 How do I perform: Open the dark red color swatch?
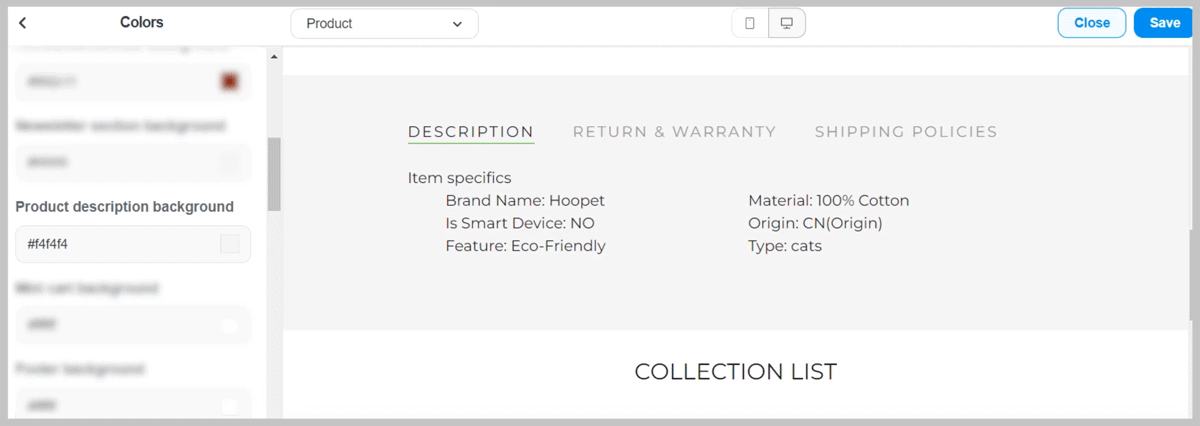230,81
